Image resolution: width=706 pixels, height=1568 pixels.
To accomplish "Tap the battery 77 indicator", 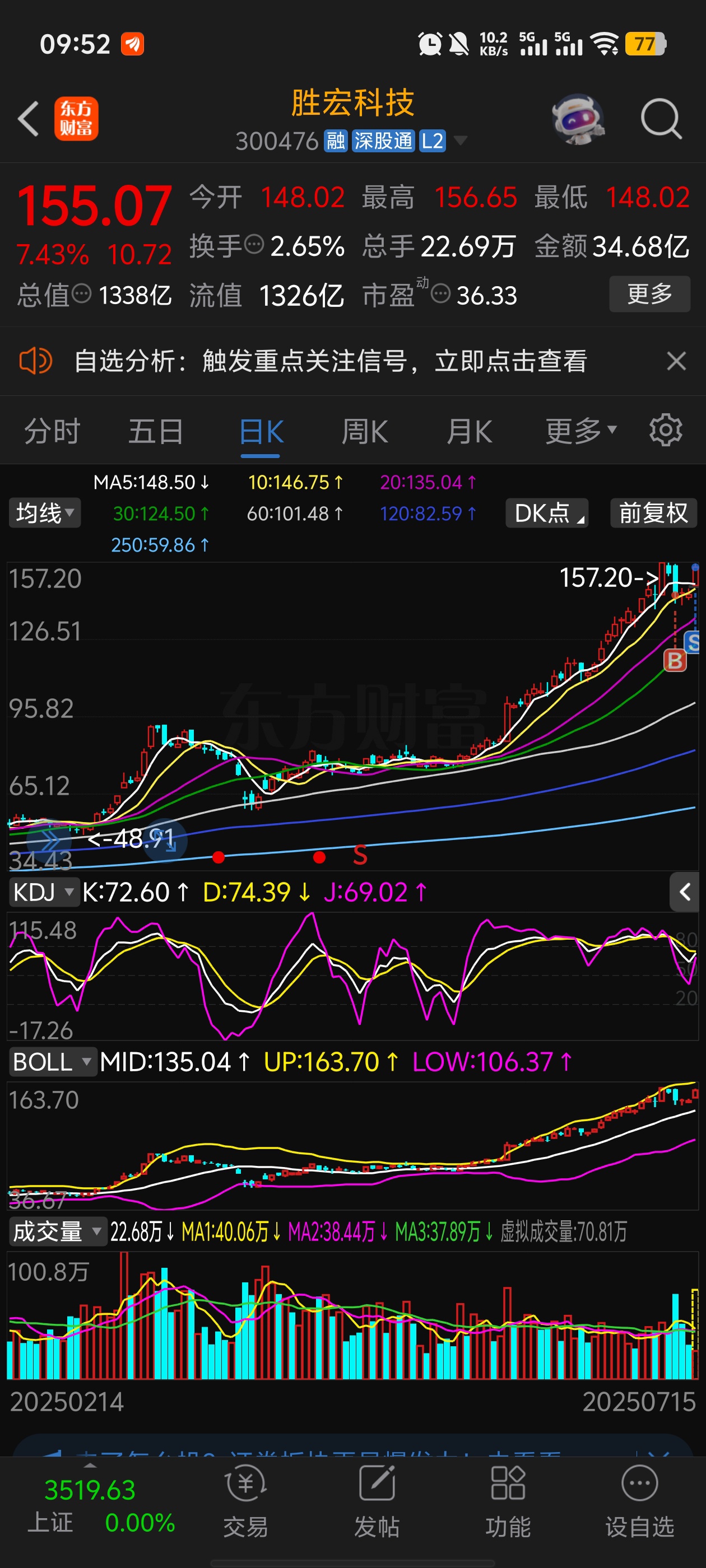I will point(645,44).
